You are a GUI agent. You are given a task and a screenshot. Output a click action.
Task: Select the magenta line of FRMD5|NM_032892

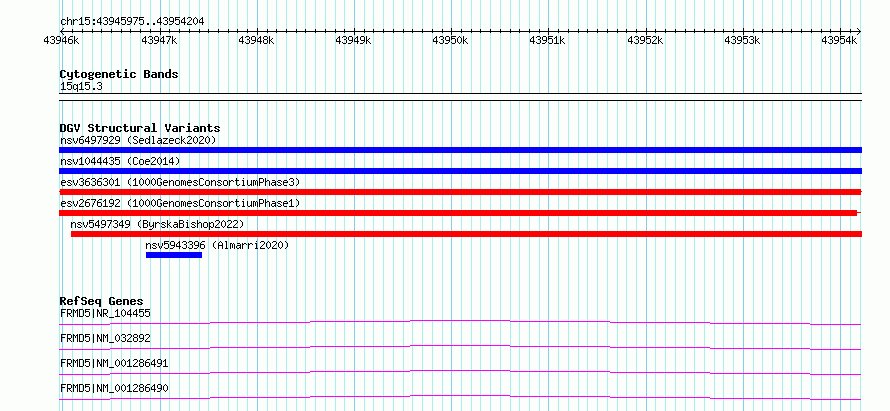(x=460, y=347)
